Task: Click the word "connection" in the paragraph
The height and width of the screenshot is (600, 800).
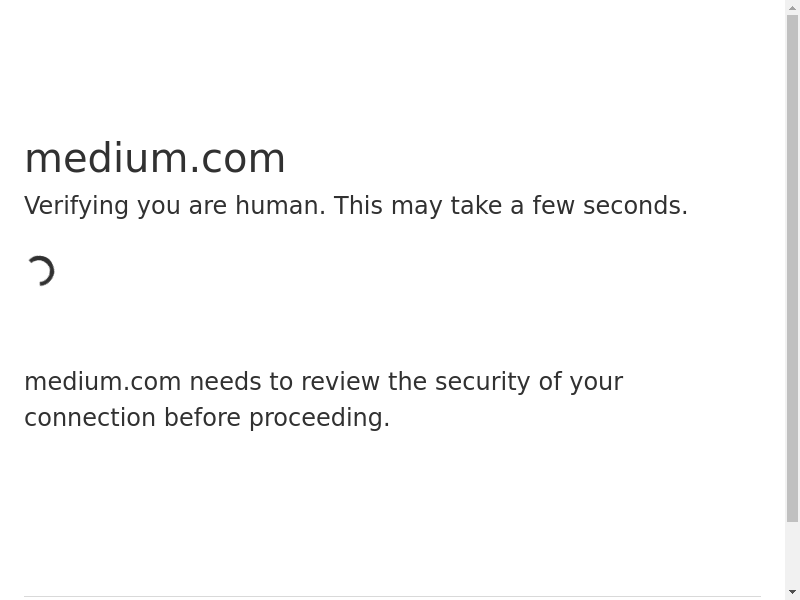Action: click(x=90, y=418)
